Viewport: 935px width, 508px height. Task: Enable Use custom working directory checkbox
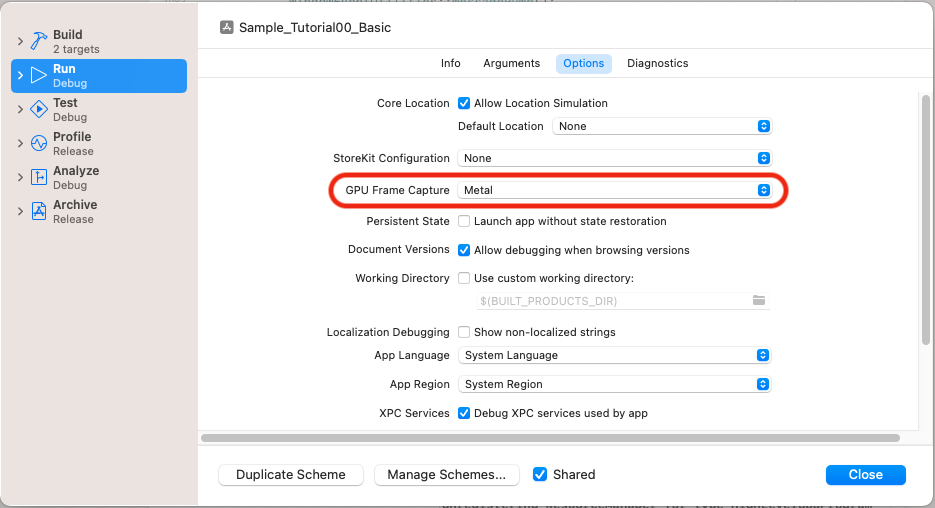click(x=464, y=278)
